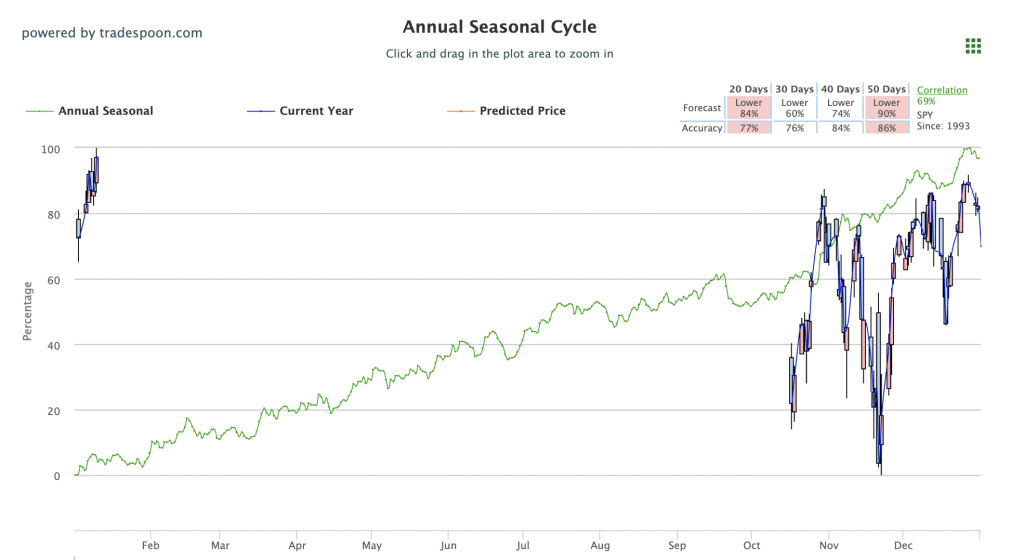1024x560 pixels.
Task: Click the Annual Seasonal Cycle chart title
Action: coord(499,27)
